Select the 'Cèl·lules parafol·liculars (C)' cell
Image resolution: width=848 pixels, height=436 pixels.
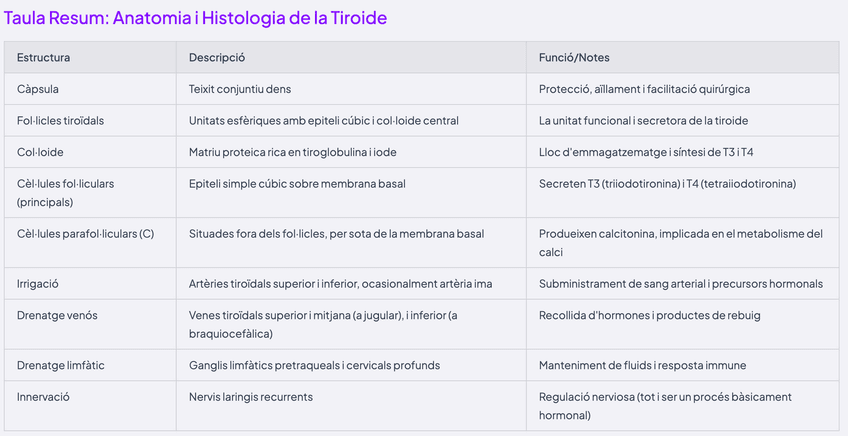[85, 234]
